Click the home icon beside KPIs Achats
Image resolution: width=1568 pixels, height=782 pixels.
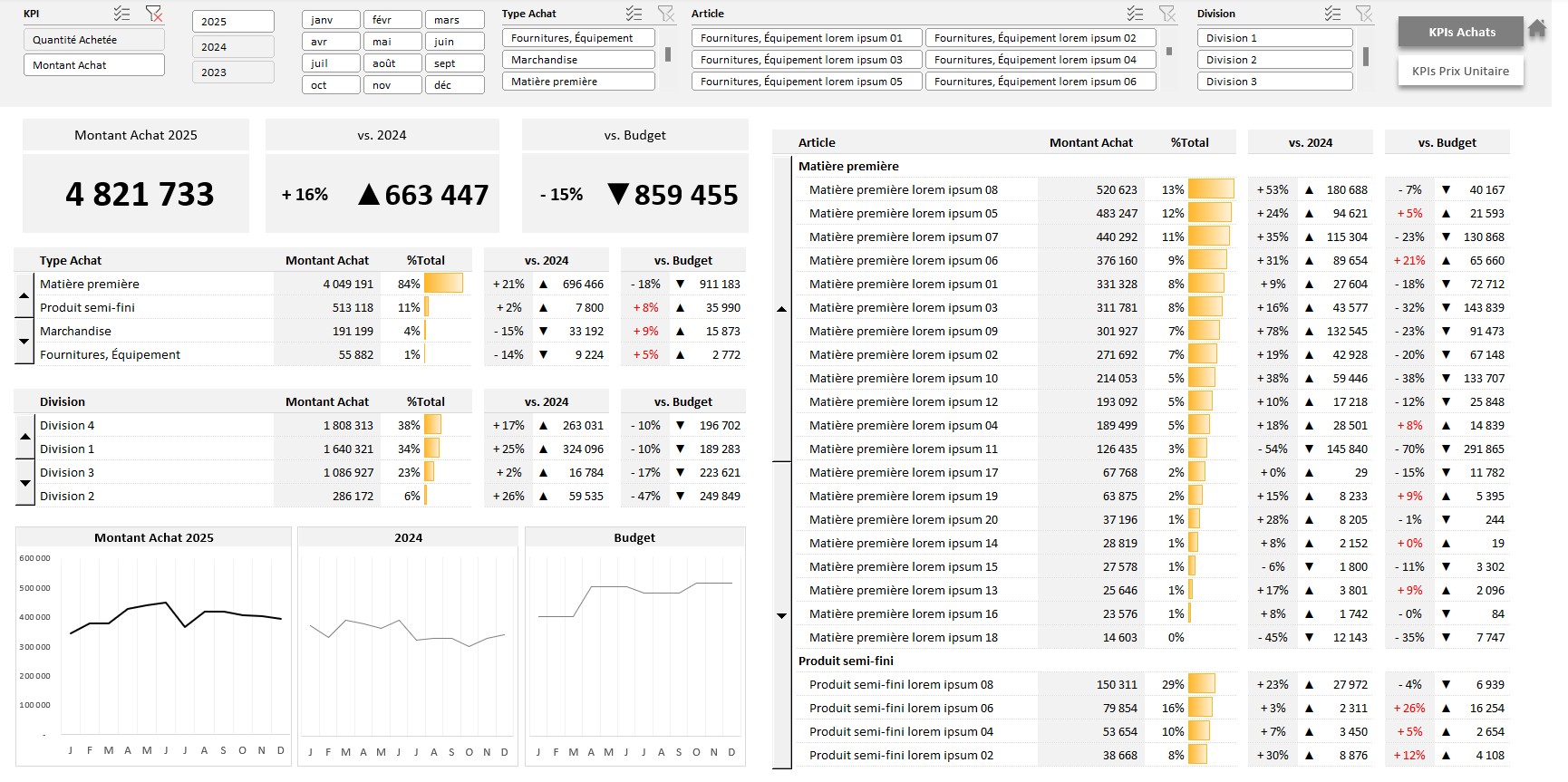(1537, 29)
